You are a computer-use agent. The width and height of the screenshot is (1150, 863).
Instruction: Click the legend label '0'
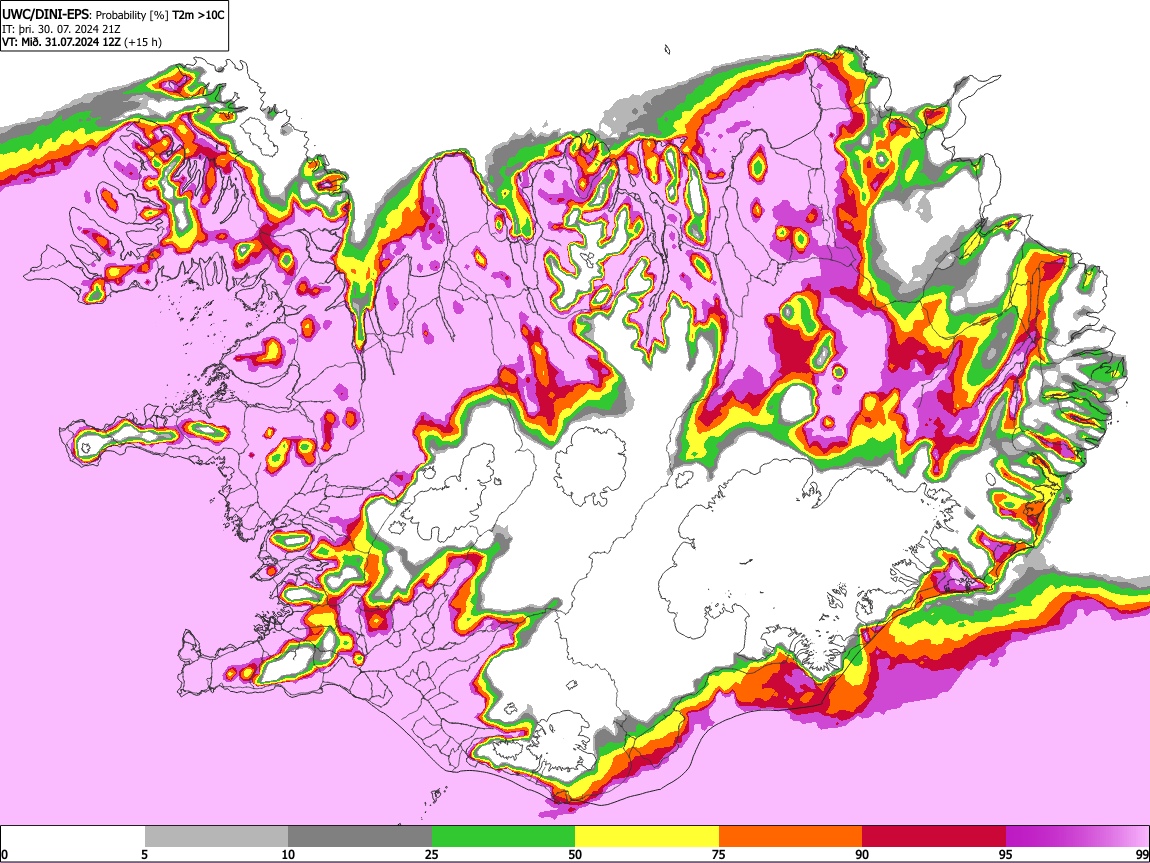(4, 854)
